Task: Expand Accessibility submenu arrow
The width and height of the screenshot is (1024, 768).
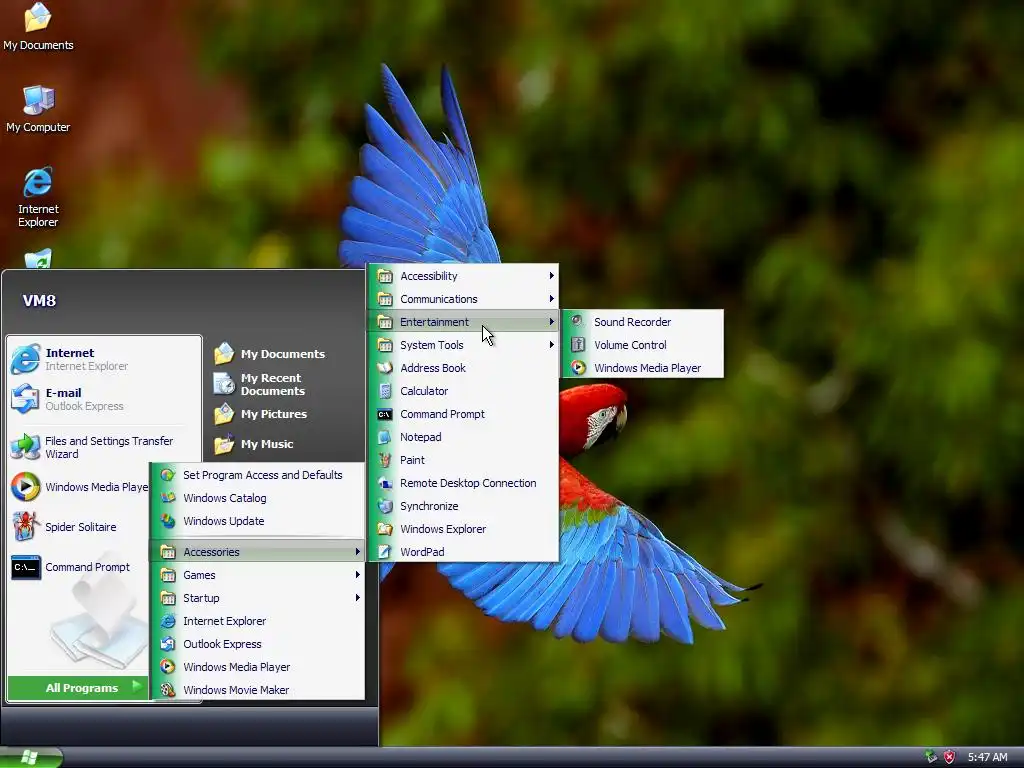Action: point(551,276)
